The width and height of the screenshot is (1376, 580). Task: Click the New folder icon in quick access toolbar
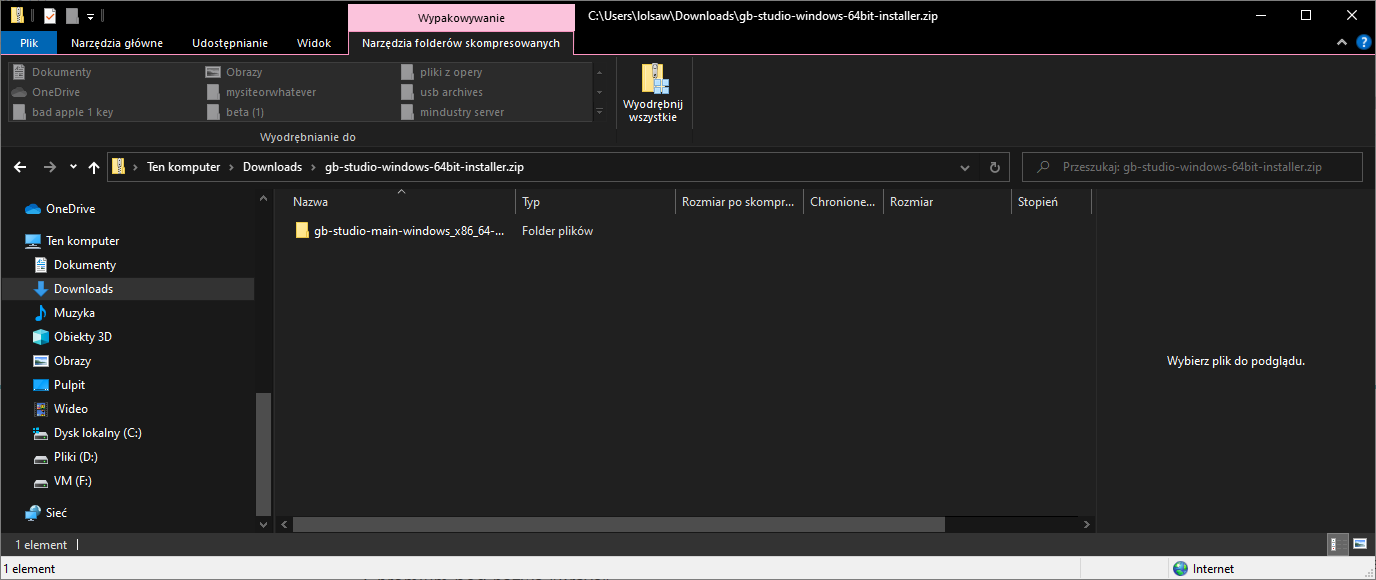point(71,16)
